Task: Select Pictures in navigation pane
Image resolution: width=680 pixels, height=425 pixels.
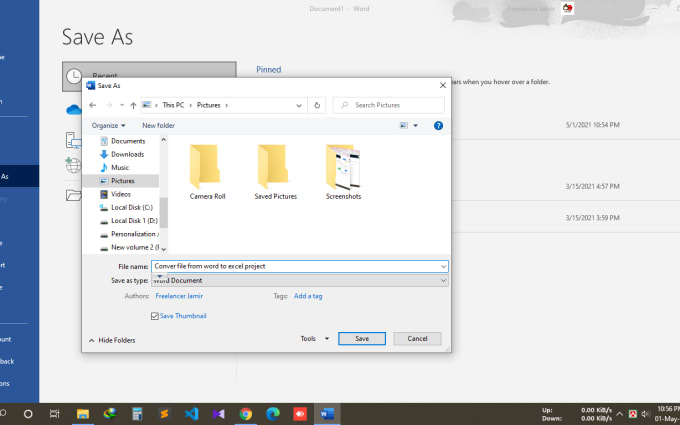Action: 121,181
